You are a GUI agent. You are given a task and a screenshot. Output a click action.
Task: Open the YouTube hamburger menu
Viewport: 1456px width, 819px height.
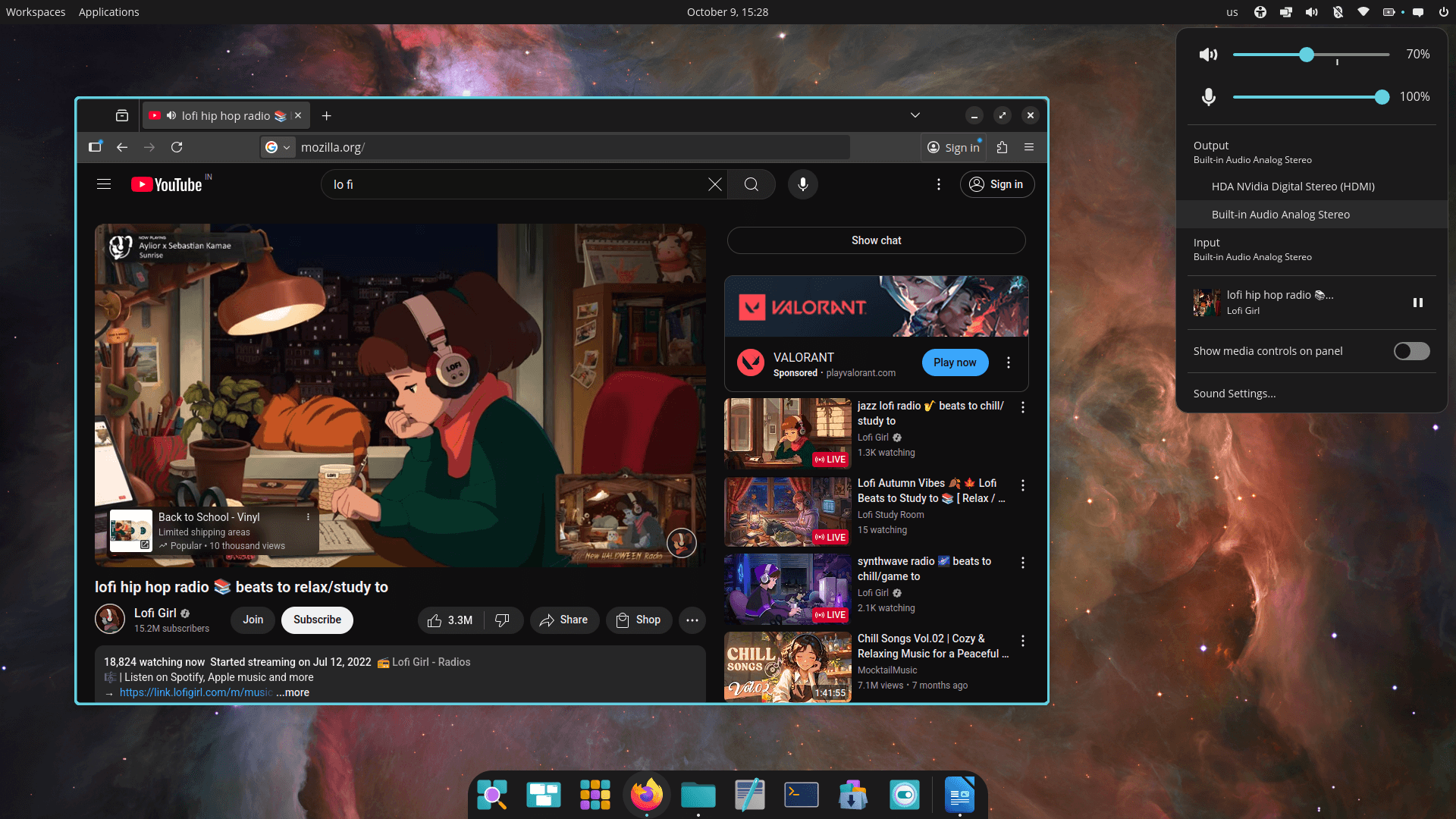pyautogui.click(x=104, y=184)
